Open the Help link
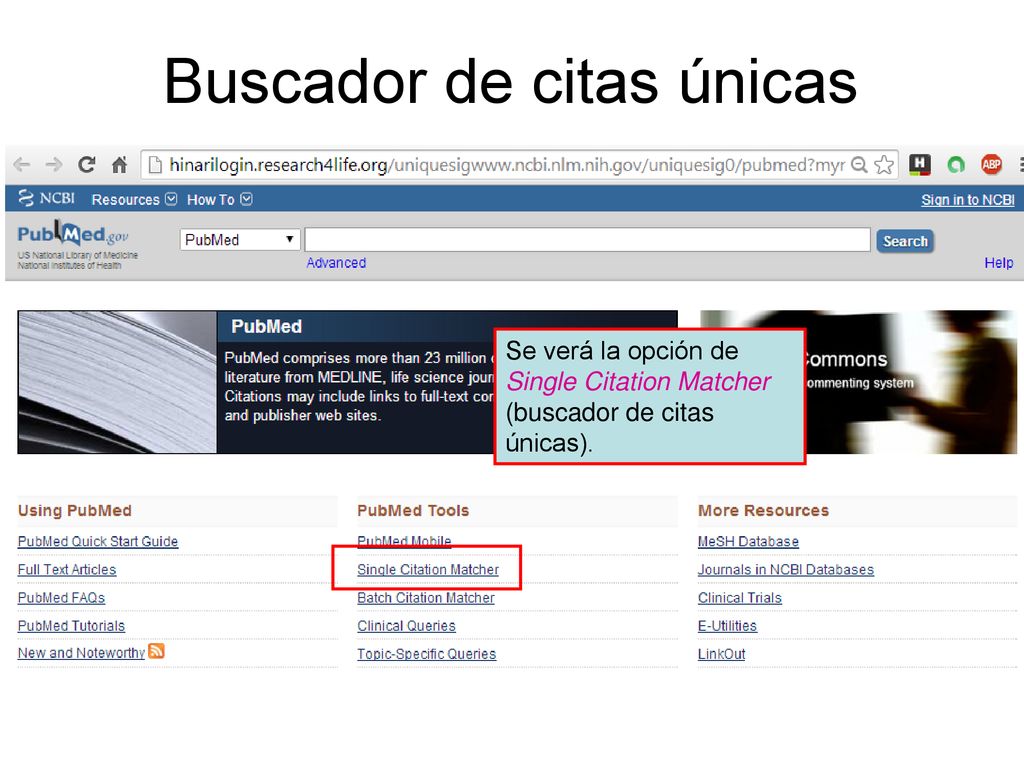1024x768 pixels. (x=999, y=263)
